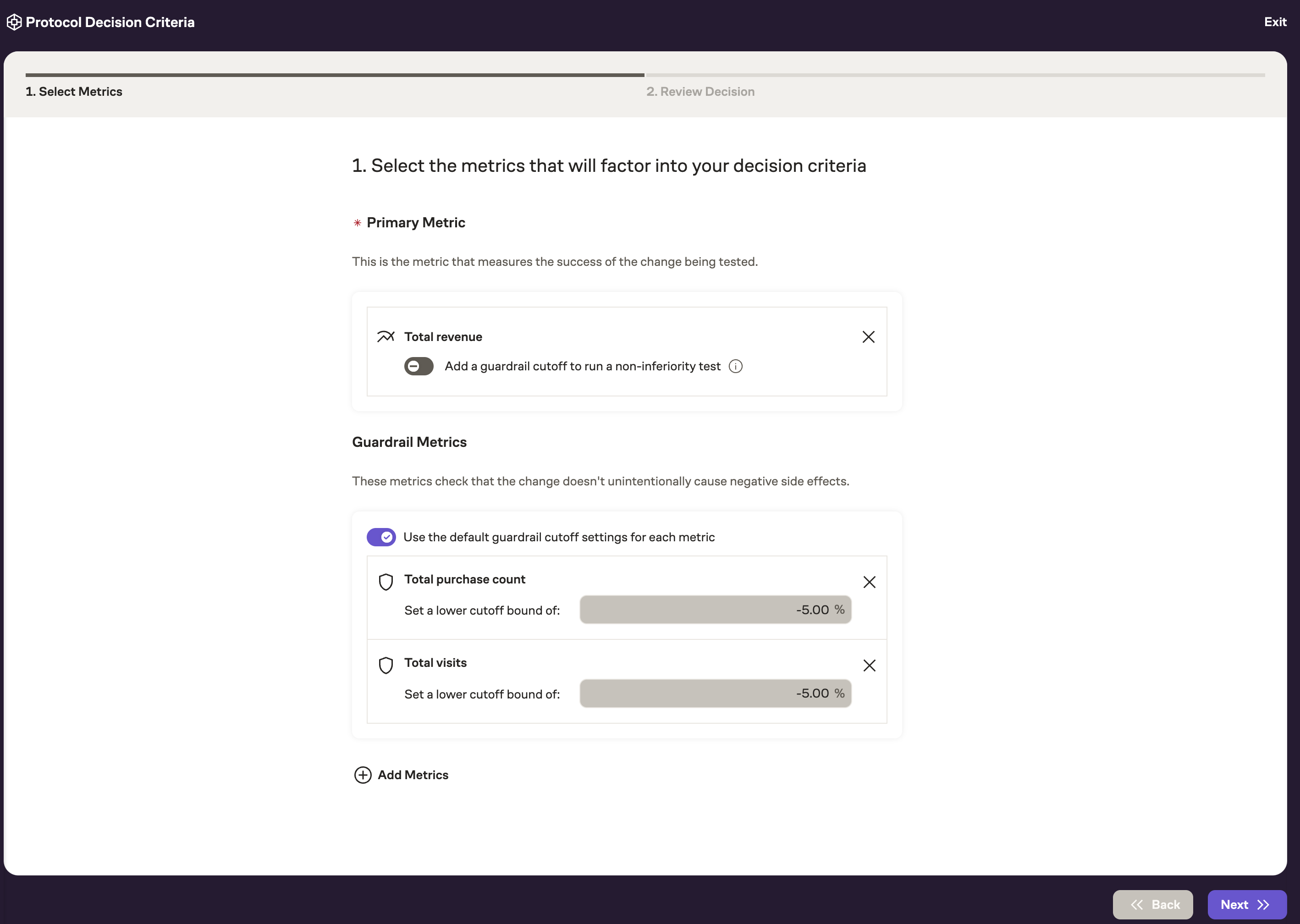Click the shield icon beside Total visits
This screenshot has height=924, width=1300.
point(386,665)
